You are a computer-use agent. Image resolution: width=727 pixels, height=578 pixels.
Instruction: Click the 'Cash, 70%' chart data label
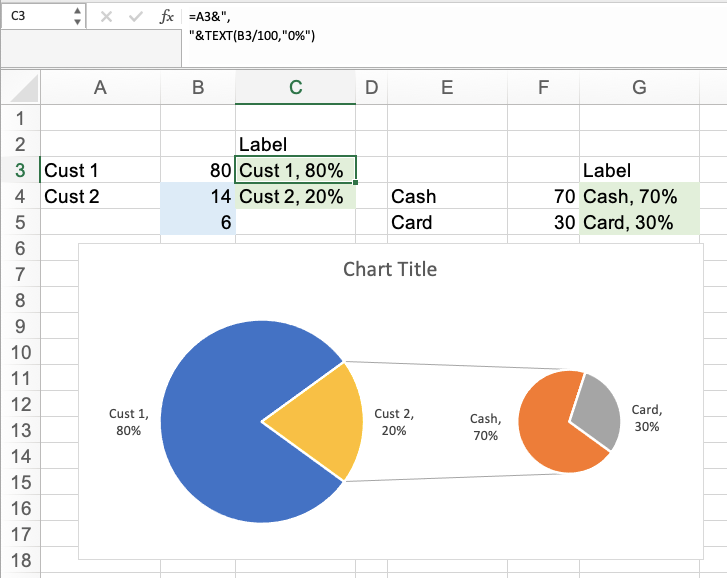click(x=485, y=427)
